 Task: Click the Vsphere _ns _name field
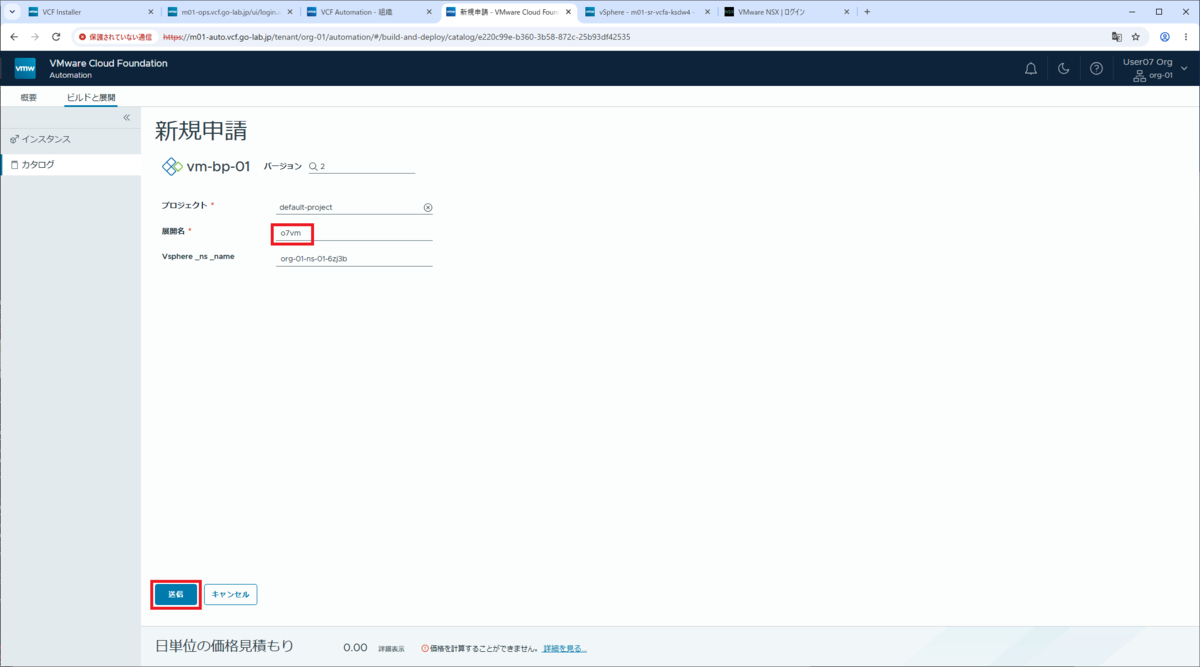(x=354, y=258)
